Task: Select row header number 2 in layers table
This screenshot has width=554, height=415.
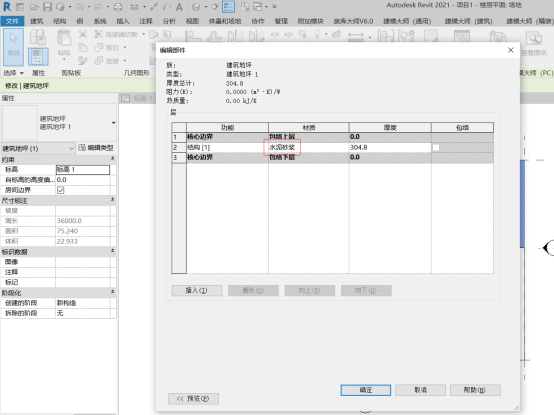Action: (x=179, y=147)
